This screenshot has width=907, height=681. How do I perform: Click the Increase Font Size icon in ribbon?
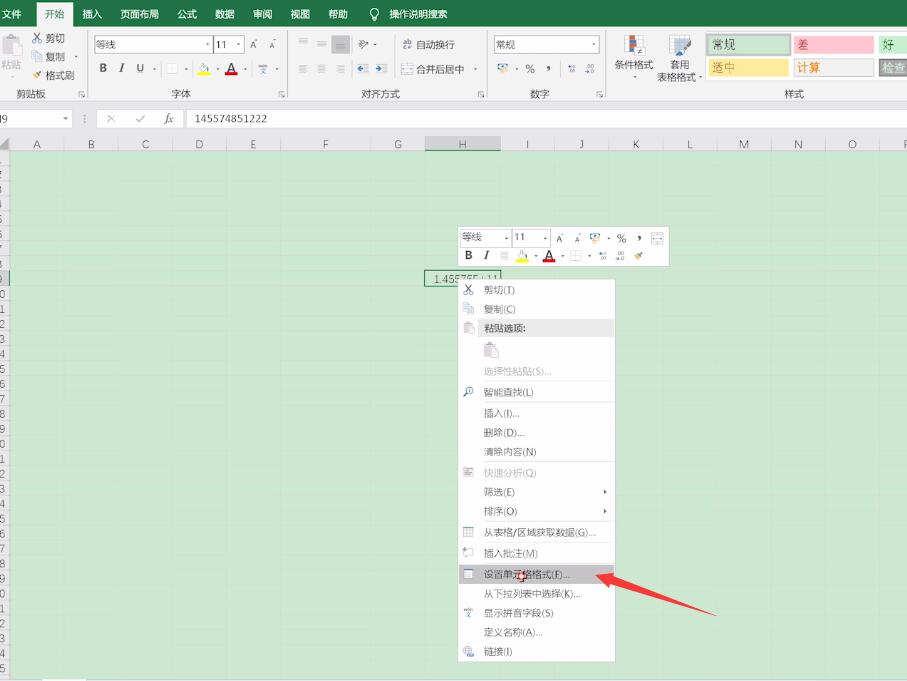click(253, 45)
